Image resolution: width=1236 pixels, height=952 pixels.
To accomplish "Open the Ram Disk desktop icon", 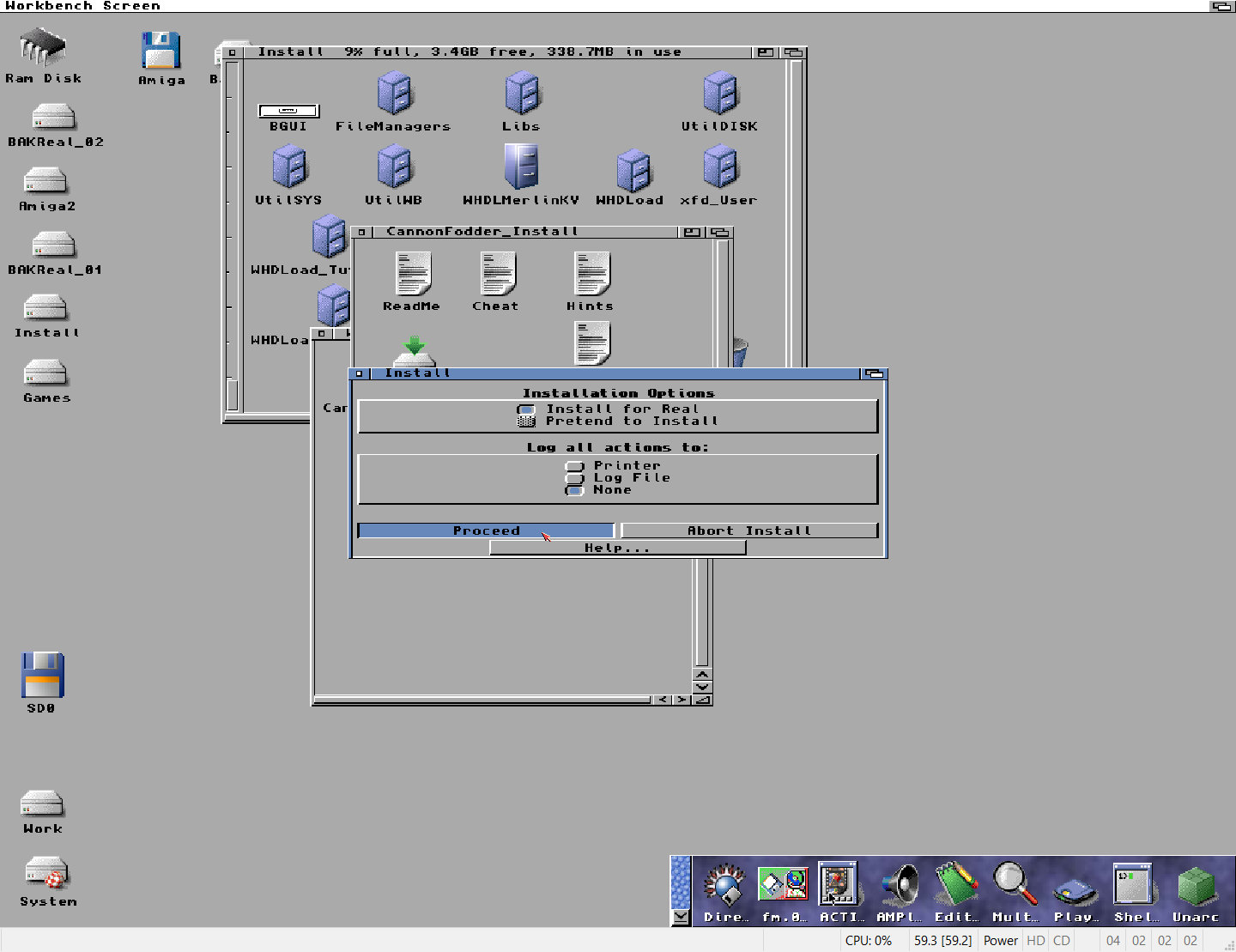I will (x=43, y=47).
